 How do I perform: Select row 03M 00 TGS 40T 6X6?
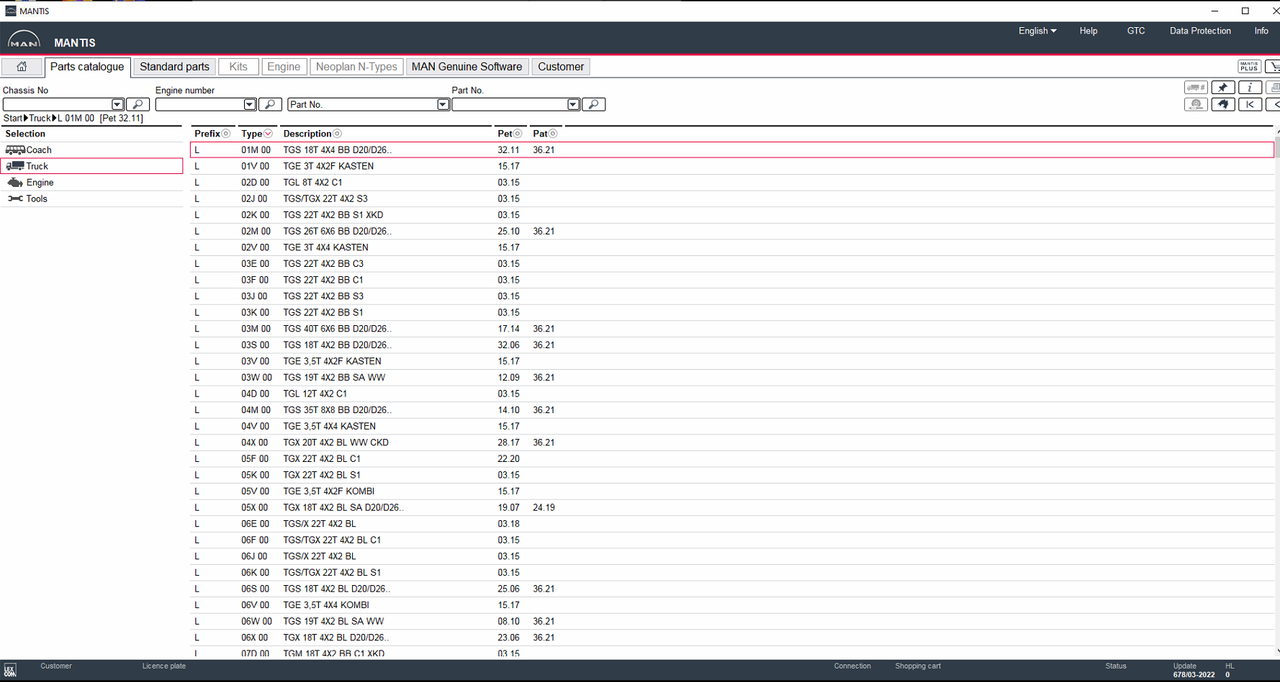click(x=732, y=329)
